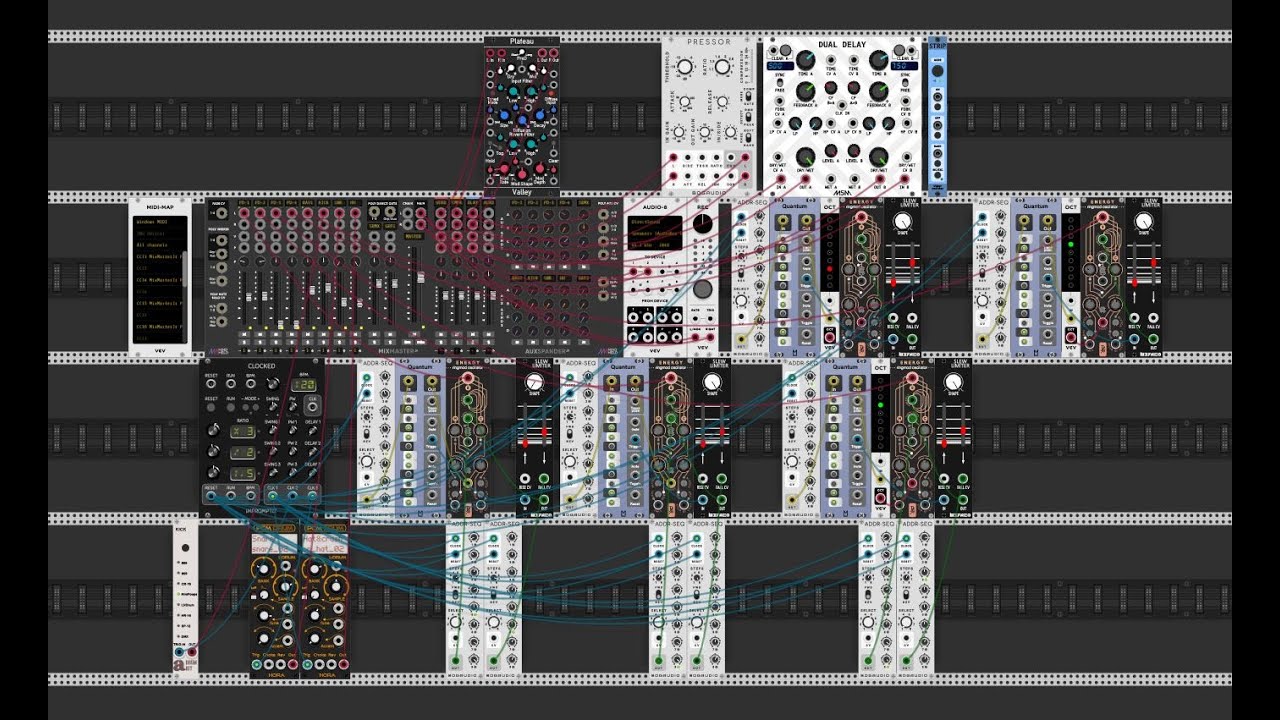1280x720 pixels.
Task: Open the BASS track label on MixMaster
Action: (307, 203)
